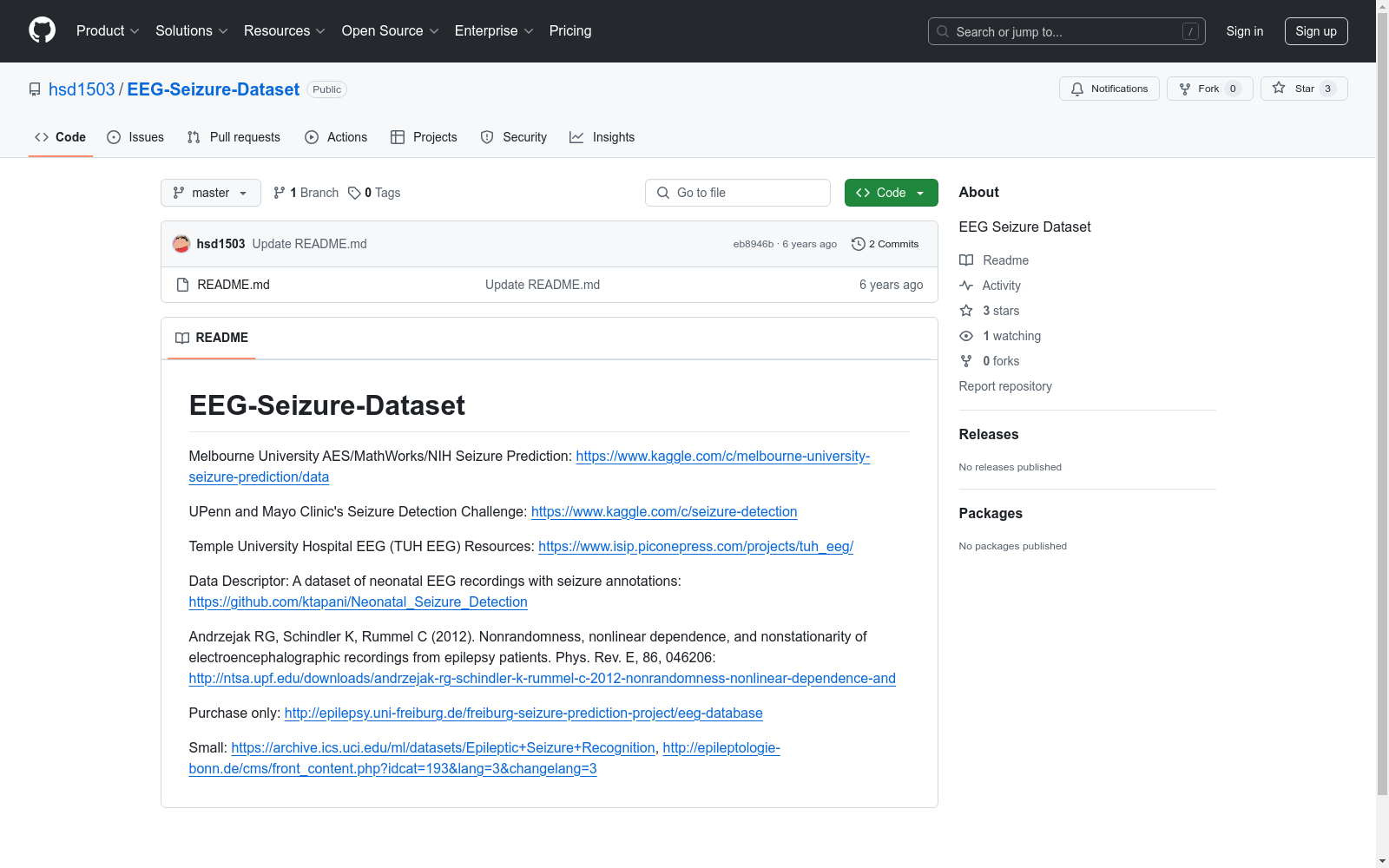Open the 2 Commits history
This screenshot has width=1389, height=868.
pos(885,244)
